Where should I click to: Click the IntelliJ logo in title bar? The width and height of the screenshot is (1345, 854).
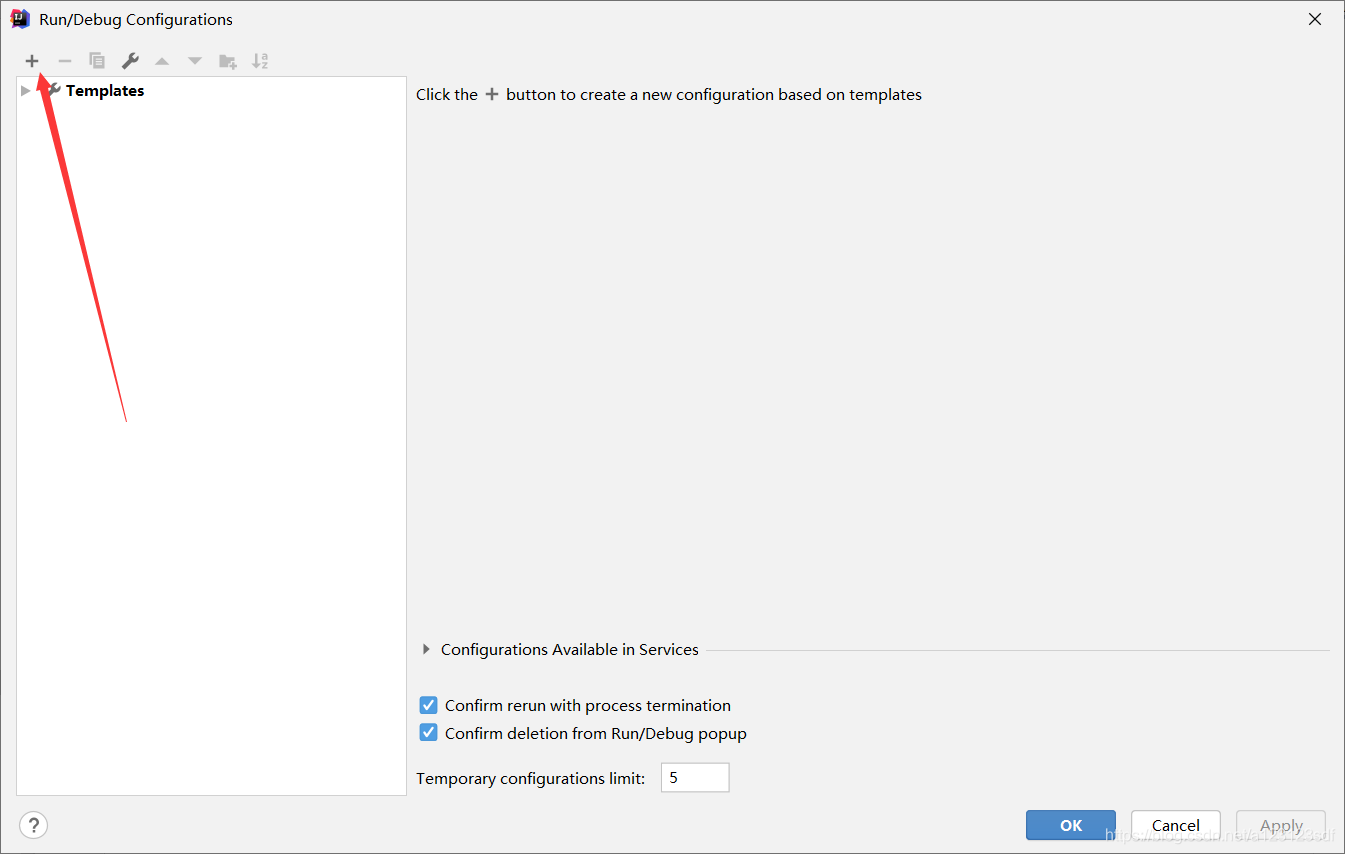coord(20,19)
